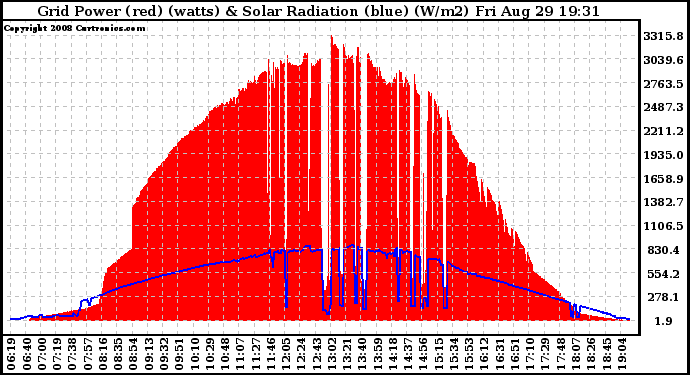Click the 2211.2 y-axis value
The height and width of the screenshot is (375, 690).
(x=663, y=131)
